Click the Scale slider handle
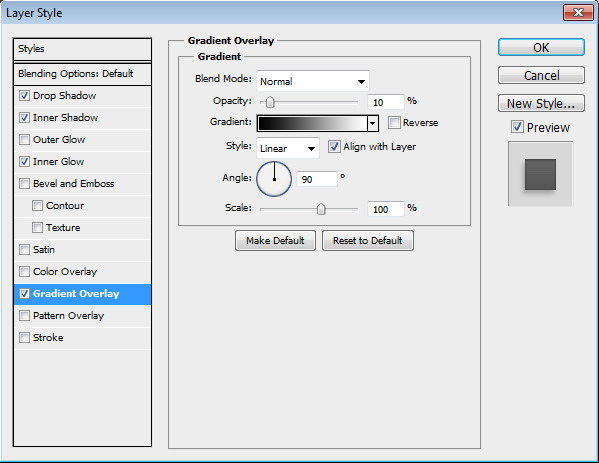The width and height of the screenshot is (599, 463). point(321,209)
